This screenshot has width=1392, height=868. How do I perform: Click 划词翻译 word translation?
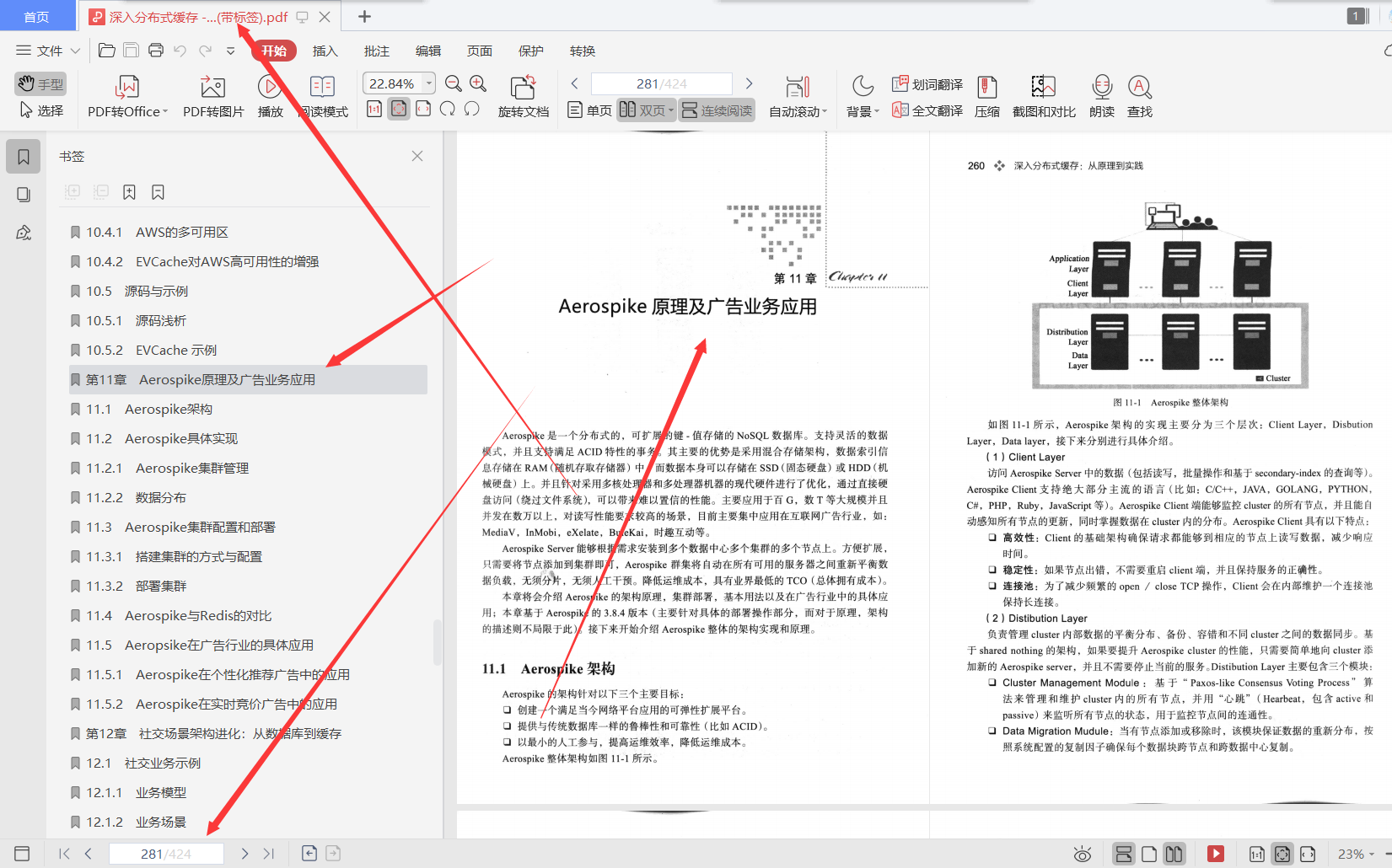[927, 84]
